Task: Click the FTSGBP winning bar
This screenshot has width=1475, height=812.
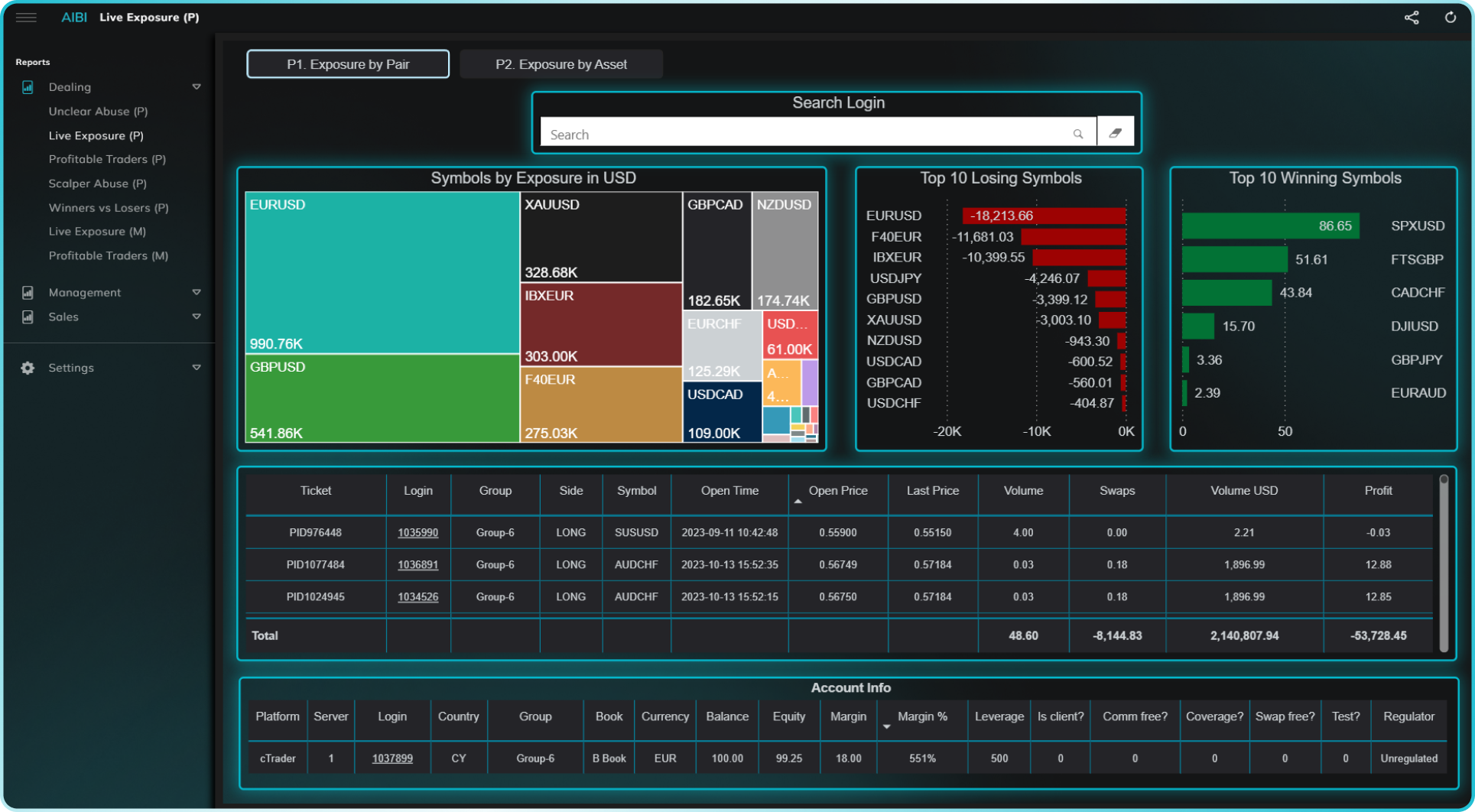Action: 1234,259
